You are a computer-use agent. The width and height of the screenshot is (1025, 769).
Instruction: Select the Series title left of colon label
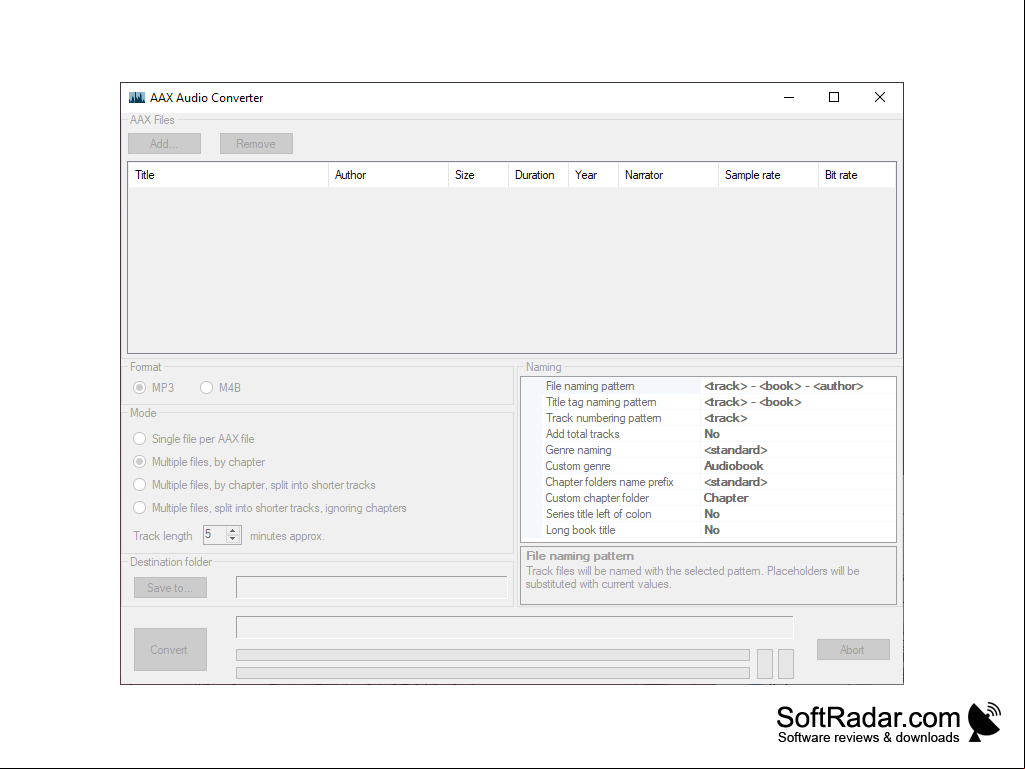599,514
